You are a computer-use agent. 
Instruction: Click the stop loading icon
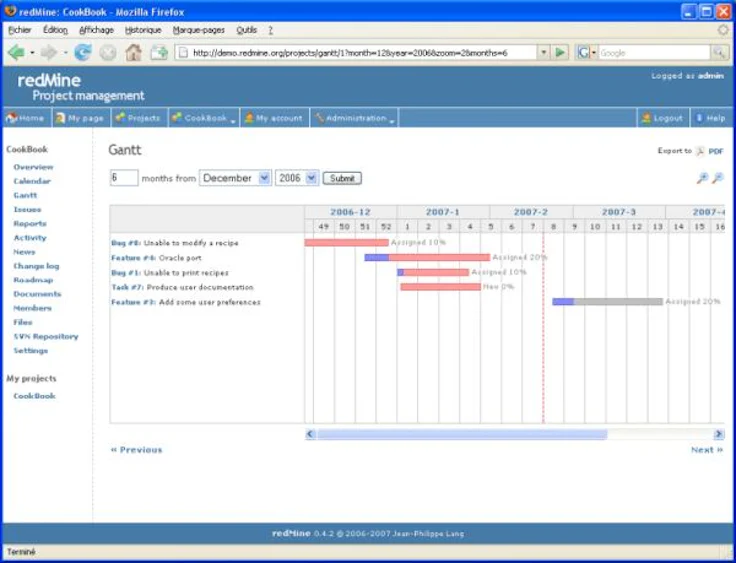tap(108, 52)
